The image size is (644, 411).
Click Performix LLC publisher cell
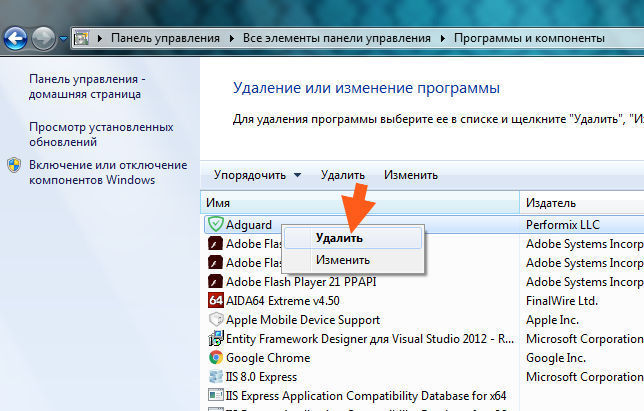coord(563,225)
